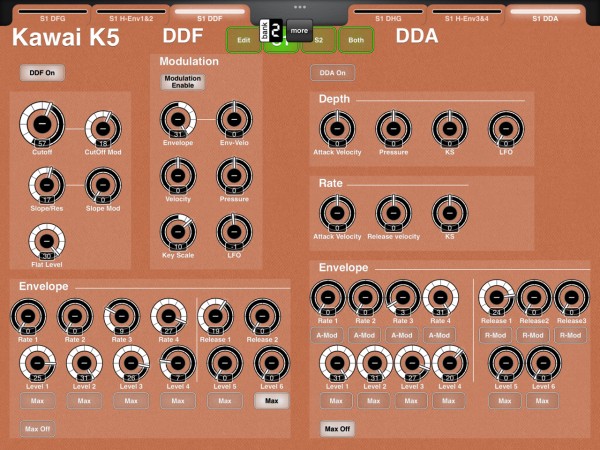Click the Slope/Res knob
The height and width of the screenshot is (450, 600).
click(x=47, y=185)
